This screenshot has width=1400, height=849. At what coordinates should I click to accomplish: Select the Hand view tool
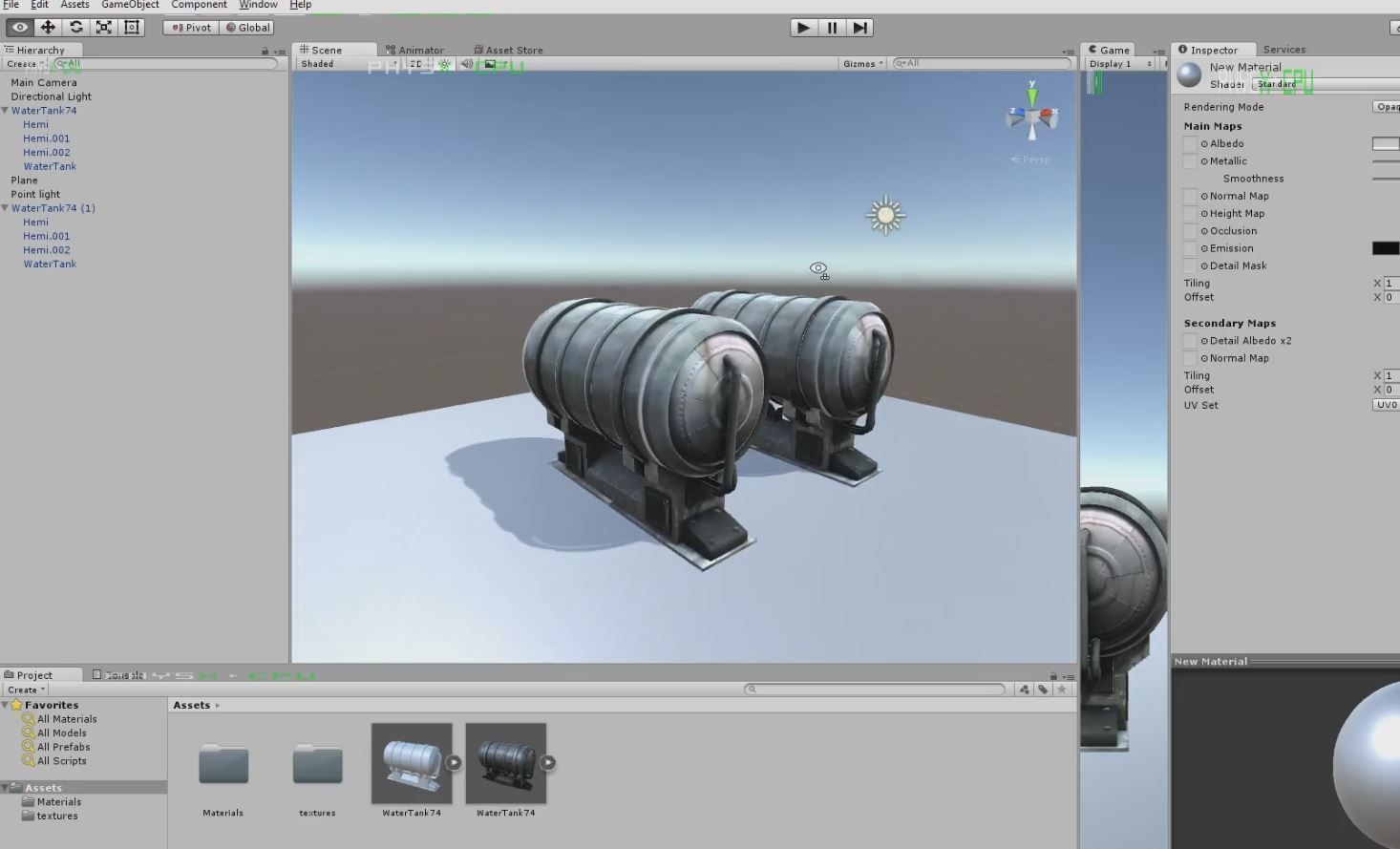coord(19,28)
